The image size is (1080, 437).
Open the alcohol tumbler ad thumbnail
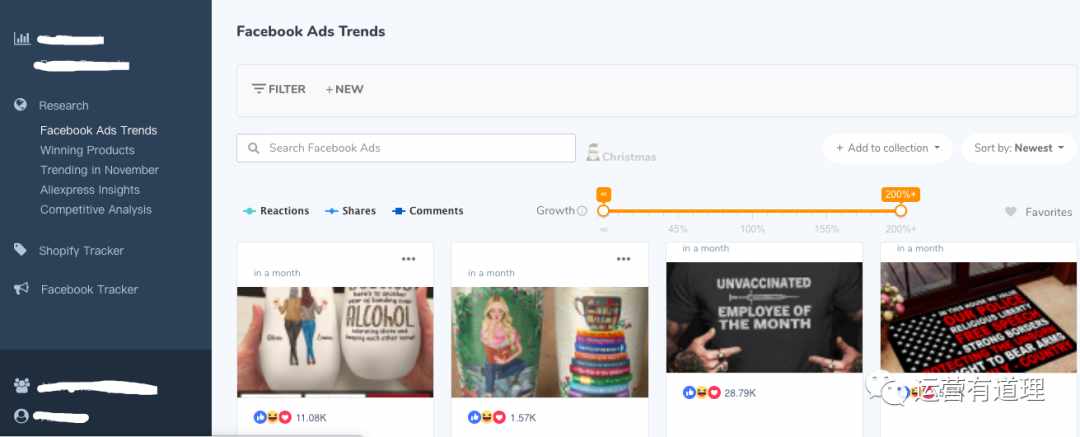tap(335, 342)
